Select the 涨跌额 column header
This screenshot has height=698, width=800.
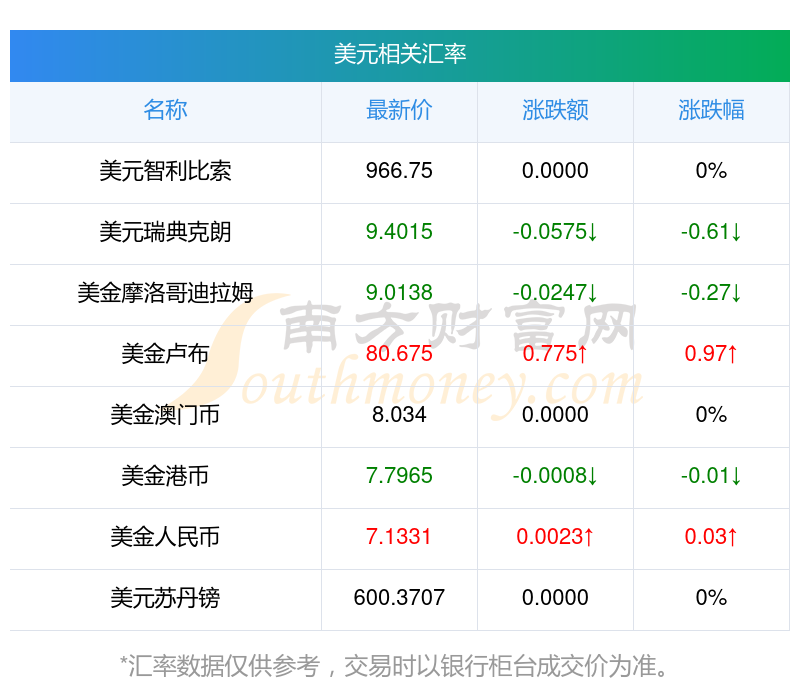pos(555,110)
